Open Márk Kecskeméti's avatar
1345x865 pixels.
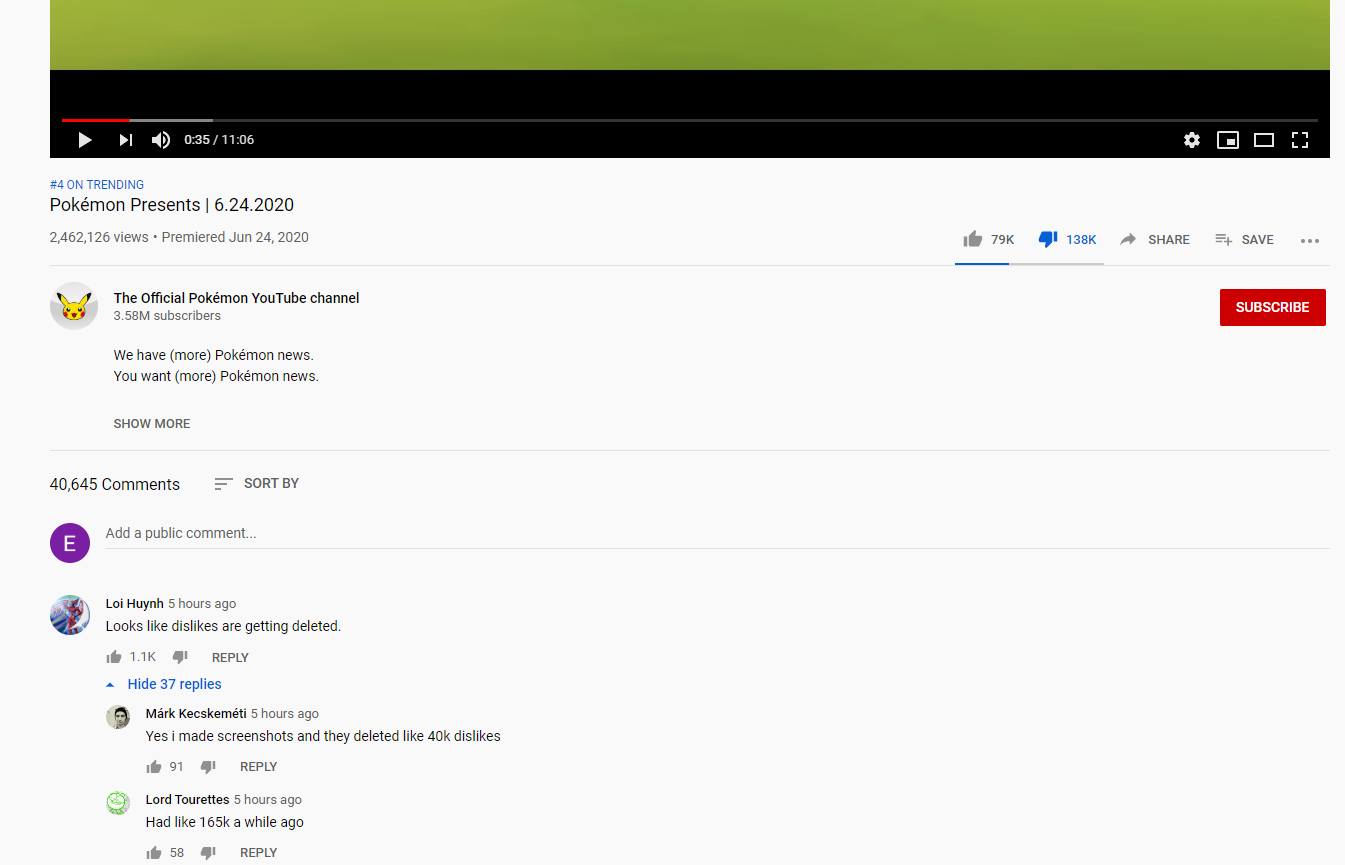(118, 717)
